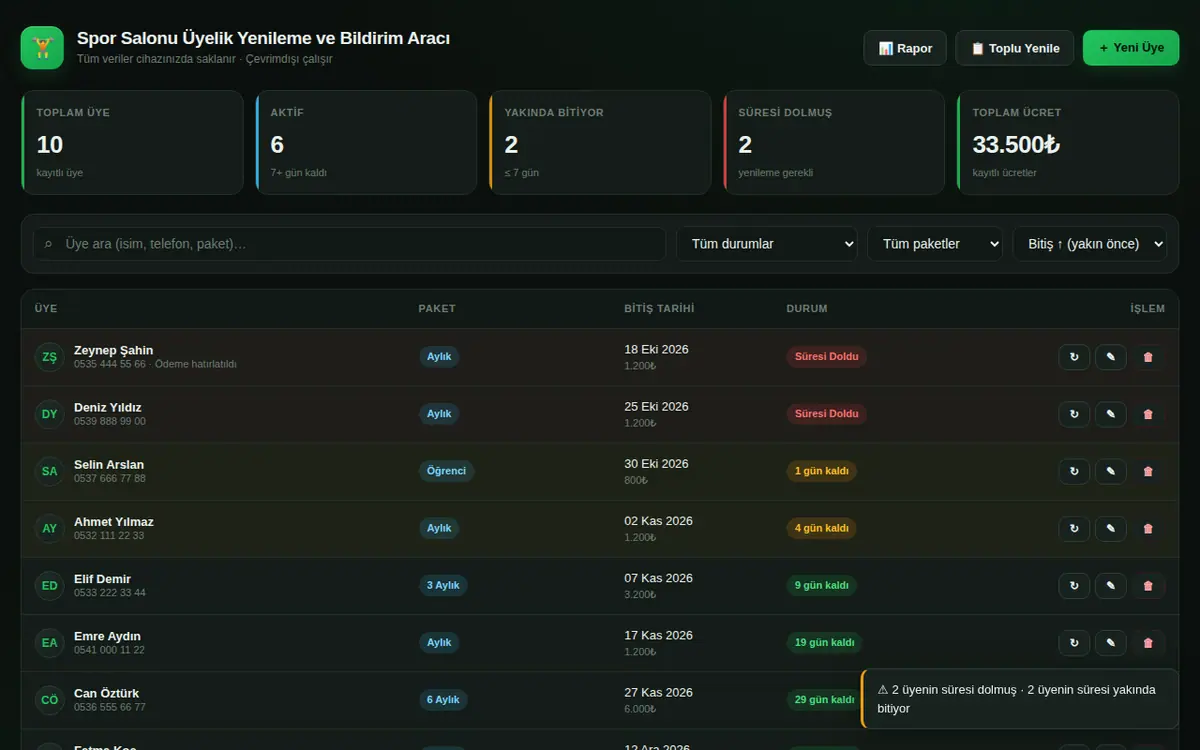Click the 'Öğrenci' package badge

click(x=446, y=471)
